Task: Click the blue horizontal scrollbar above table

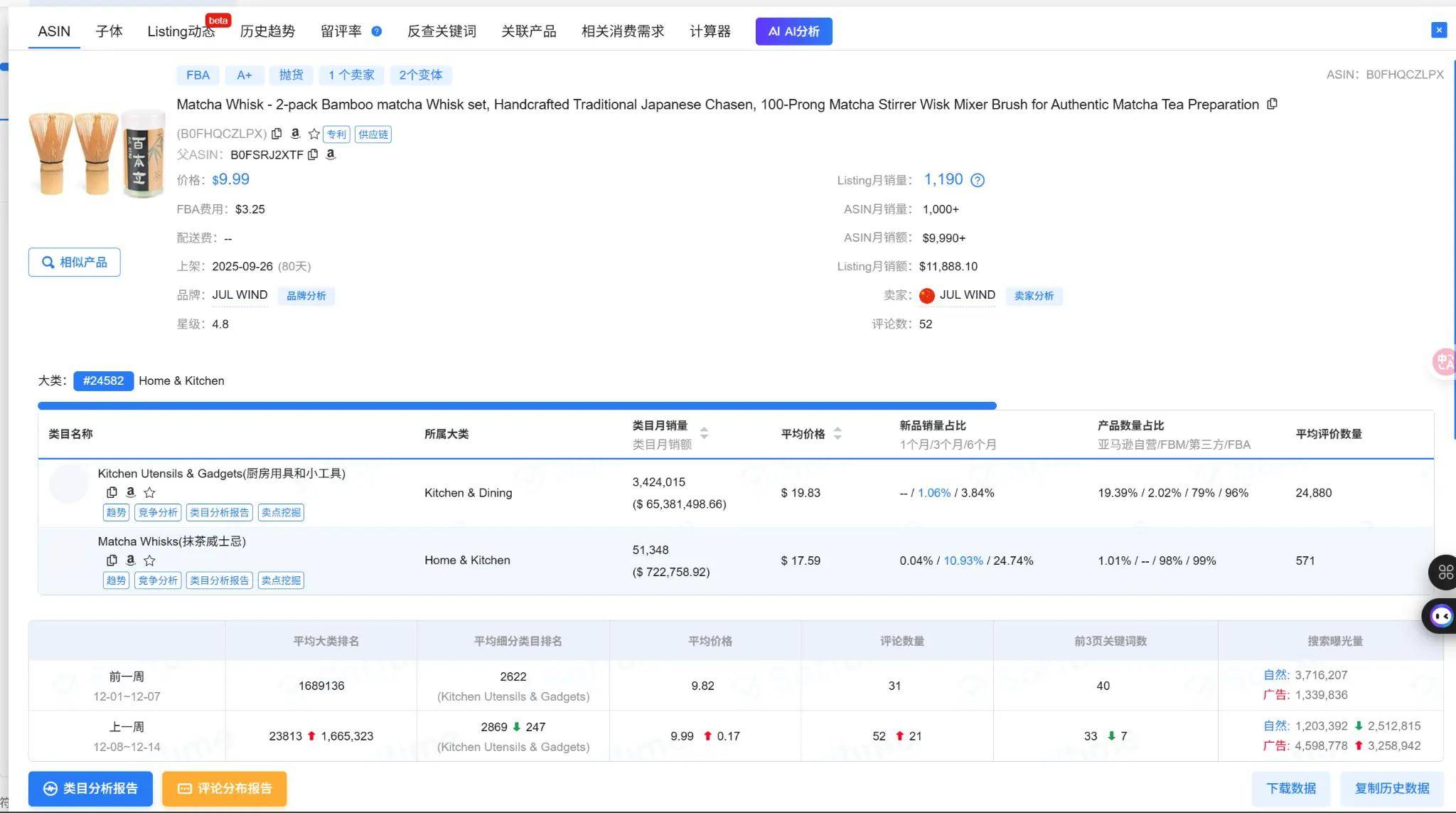Action: tap(517, 405)
